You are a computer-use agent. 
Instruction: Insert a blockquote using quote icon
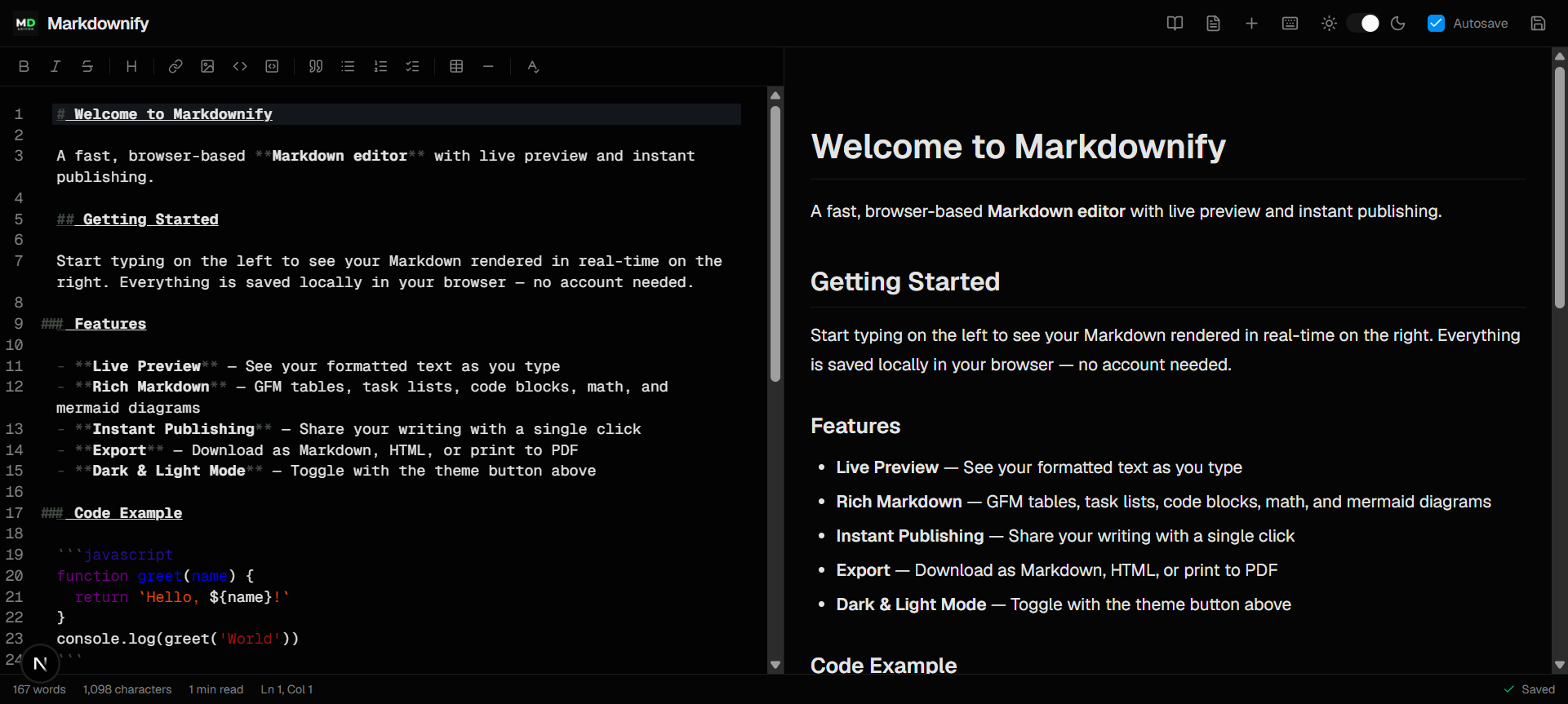316,67
